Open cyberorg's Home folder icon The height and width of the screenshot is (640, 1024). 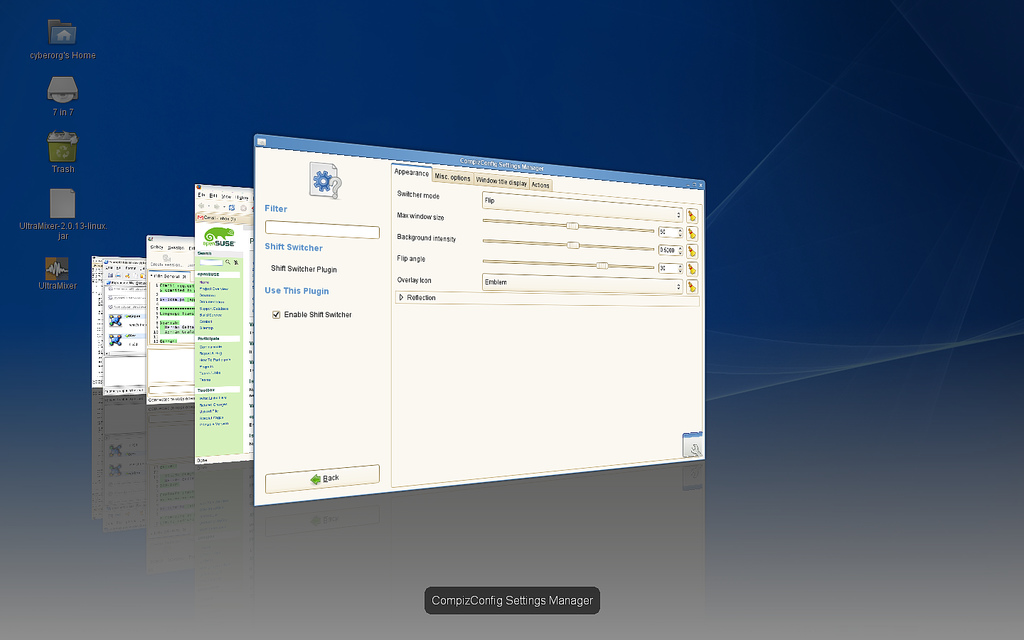point(62,33)
